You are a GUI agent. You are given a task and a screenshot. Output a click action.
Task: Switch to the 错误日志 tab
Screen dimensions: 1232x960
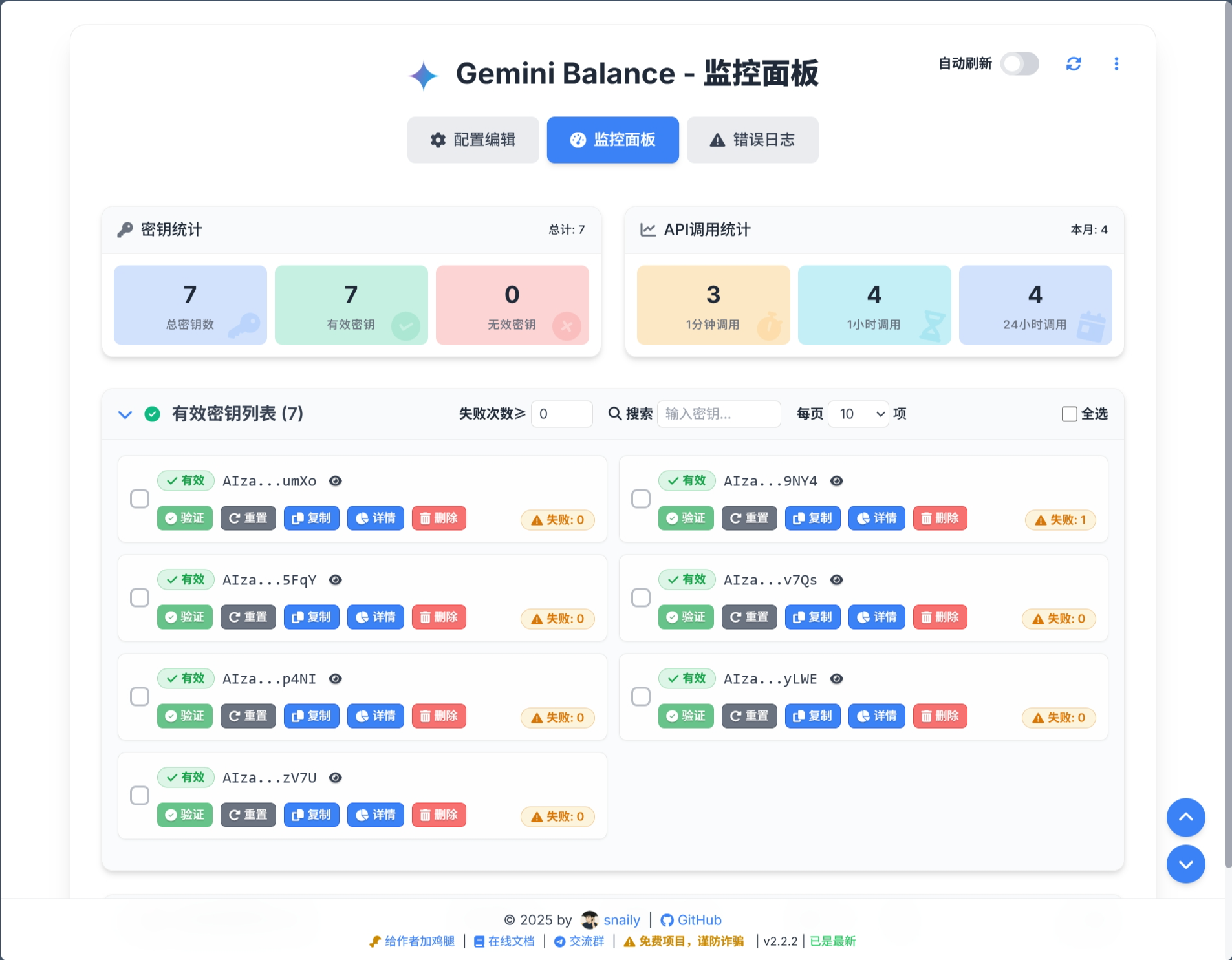tap(752, 140)
